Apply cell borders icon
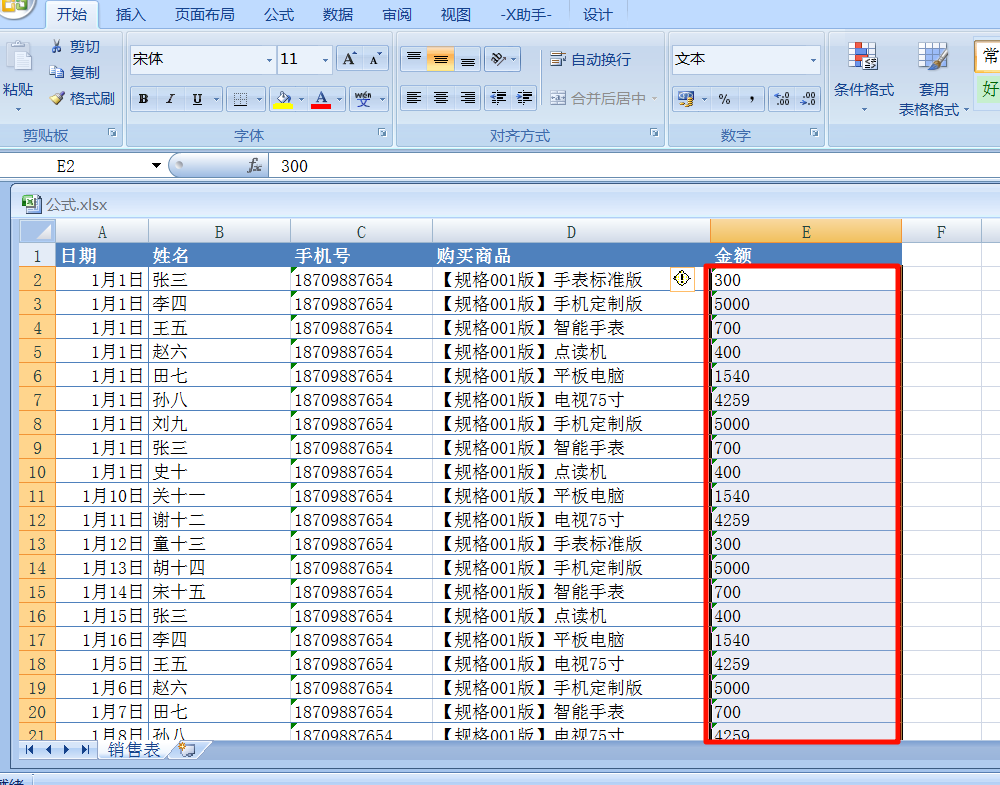This screenshot has width=1000, height=785. (x=240, y=99)
